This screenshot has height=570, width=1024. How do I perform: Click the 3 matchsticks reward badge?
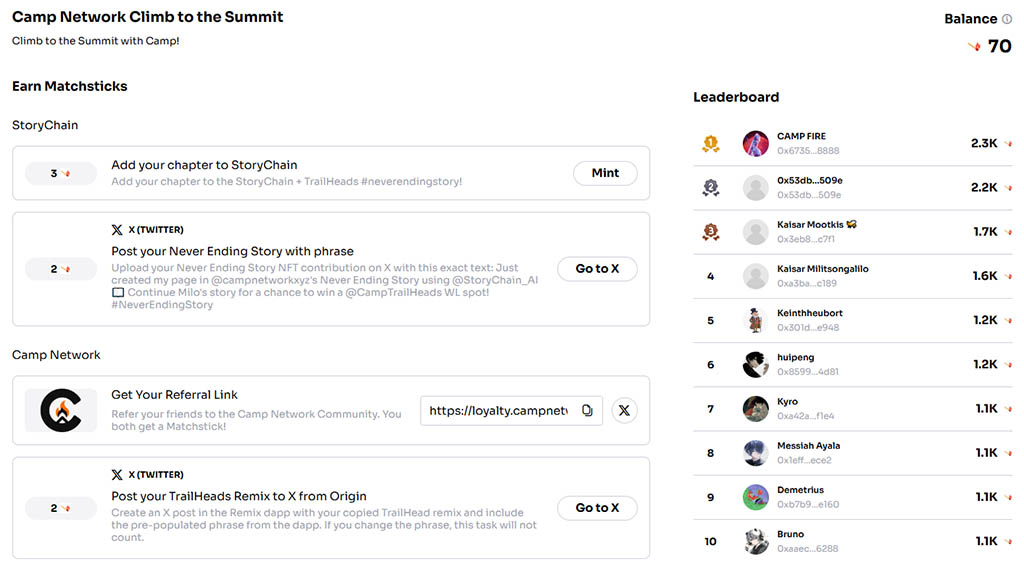(x=61, y=173)
